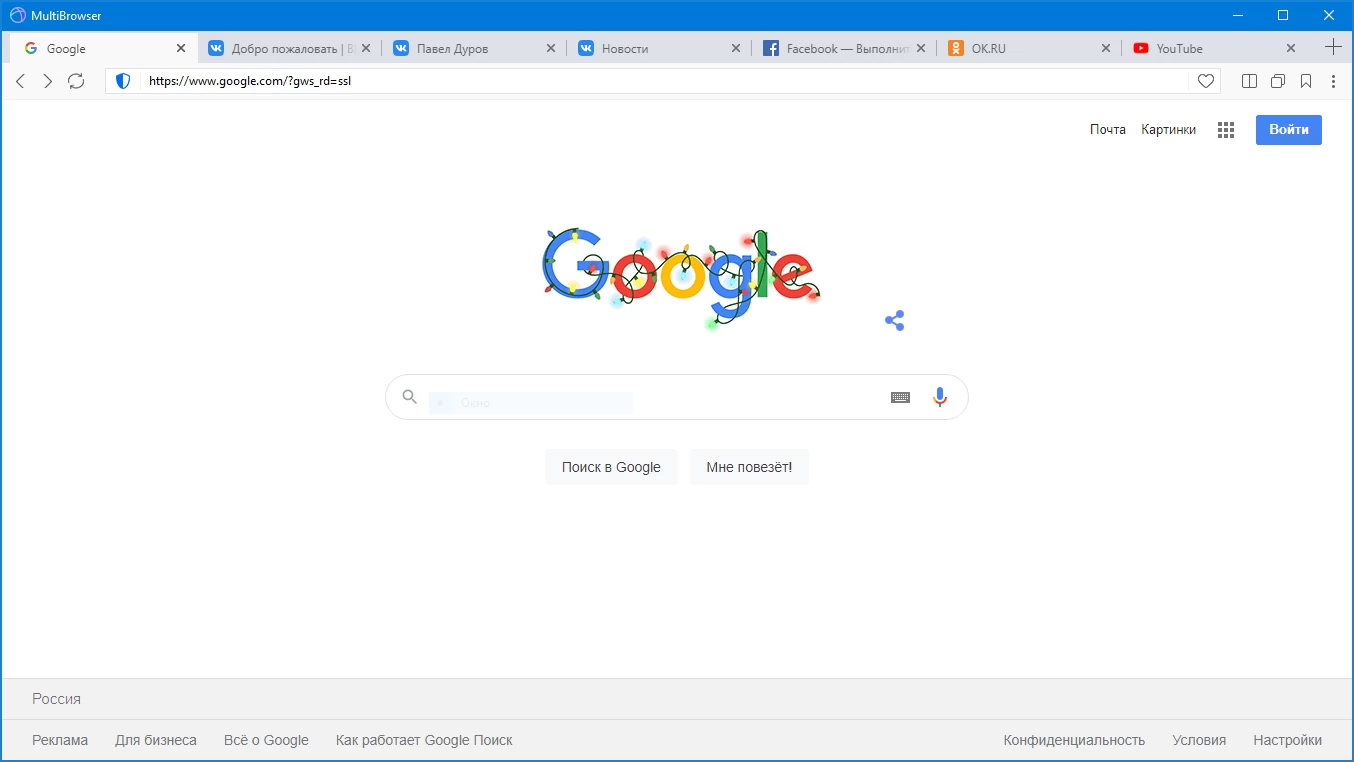Open bookmarks via the bookmark icon

coord(1306,81)
